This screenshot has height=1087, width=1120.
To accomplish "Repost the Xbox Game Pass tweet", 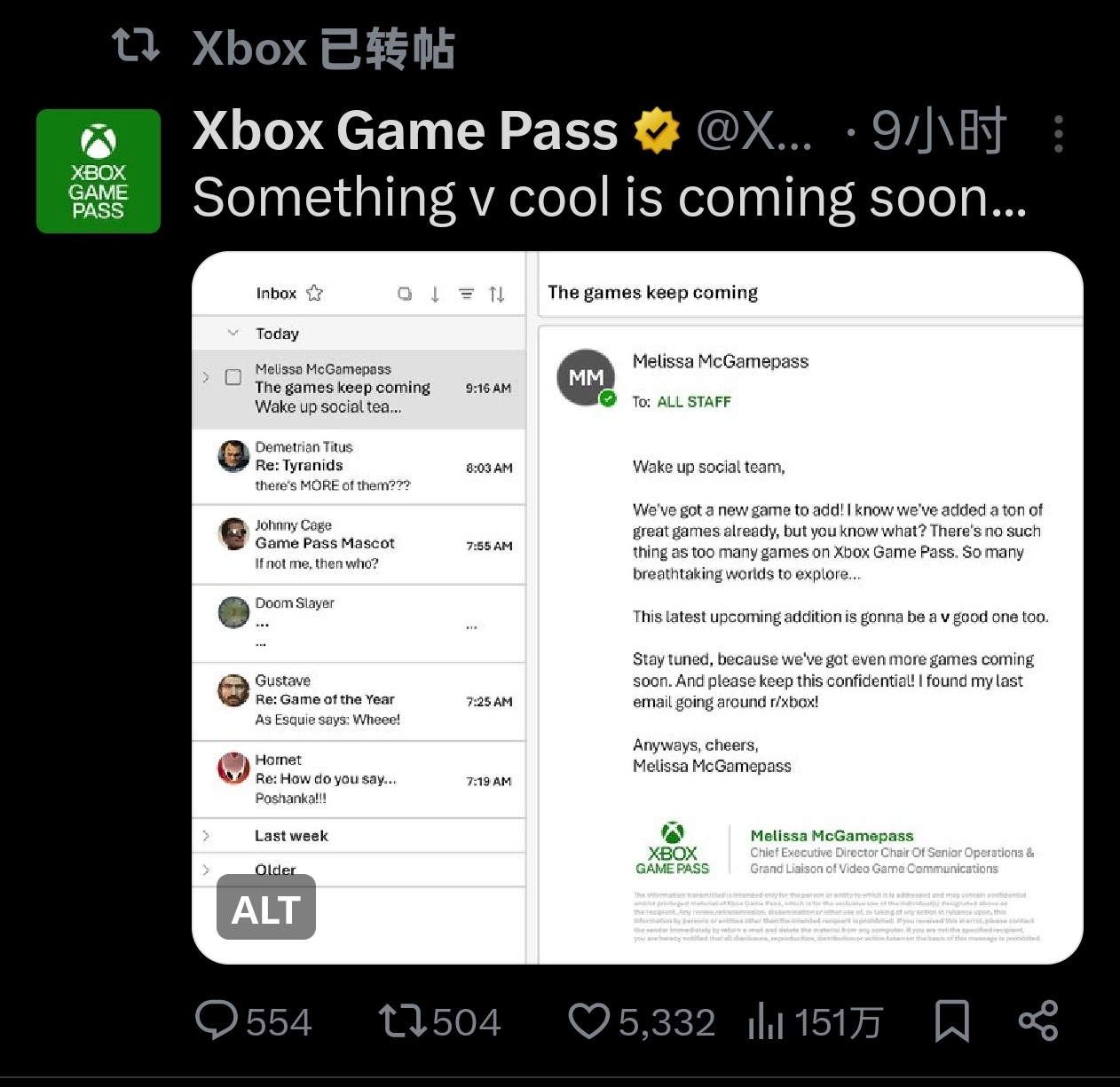I will tap(402, 1020).
